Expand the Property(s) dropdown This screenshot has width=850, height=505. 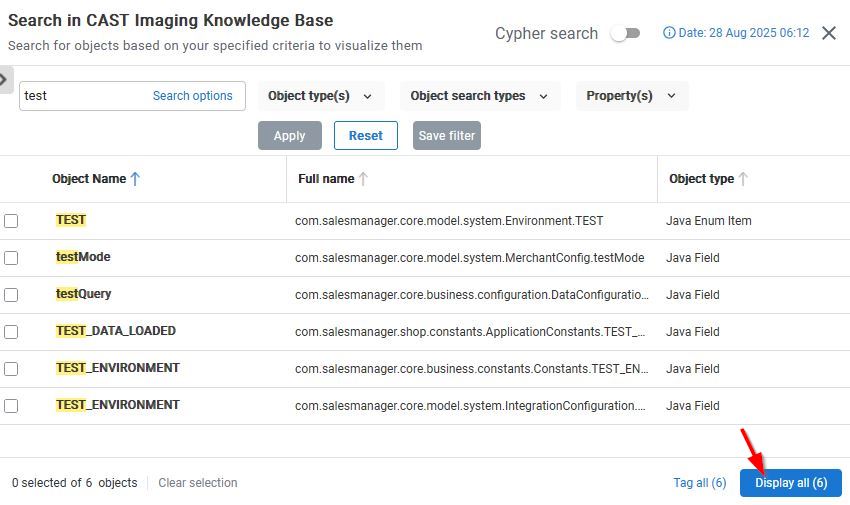click(631, 96)
